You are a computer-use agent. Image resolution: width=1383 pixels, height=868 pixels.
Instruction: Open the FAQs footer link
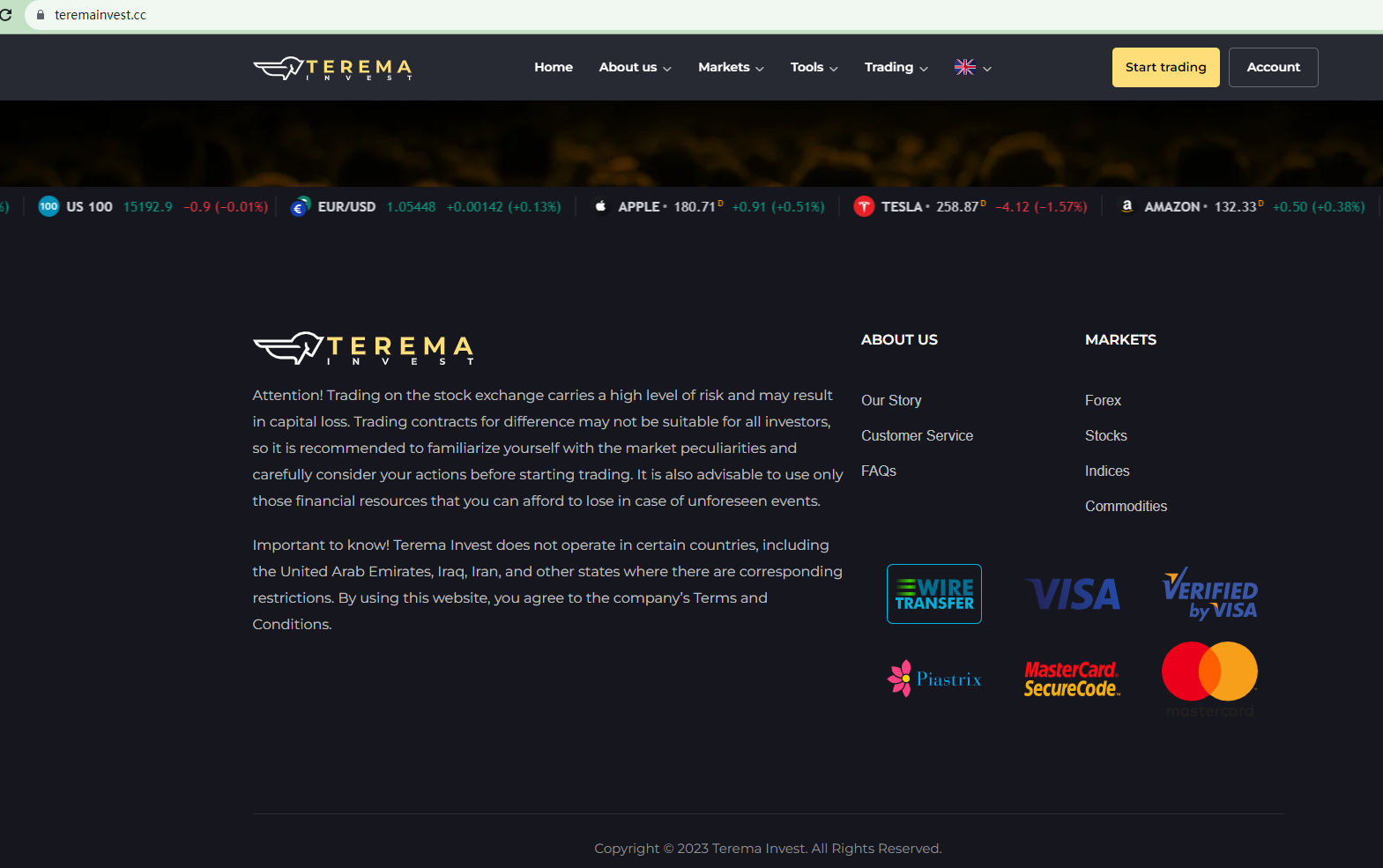(x=879, y=471)
